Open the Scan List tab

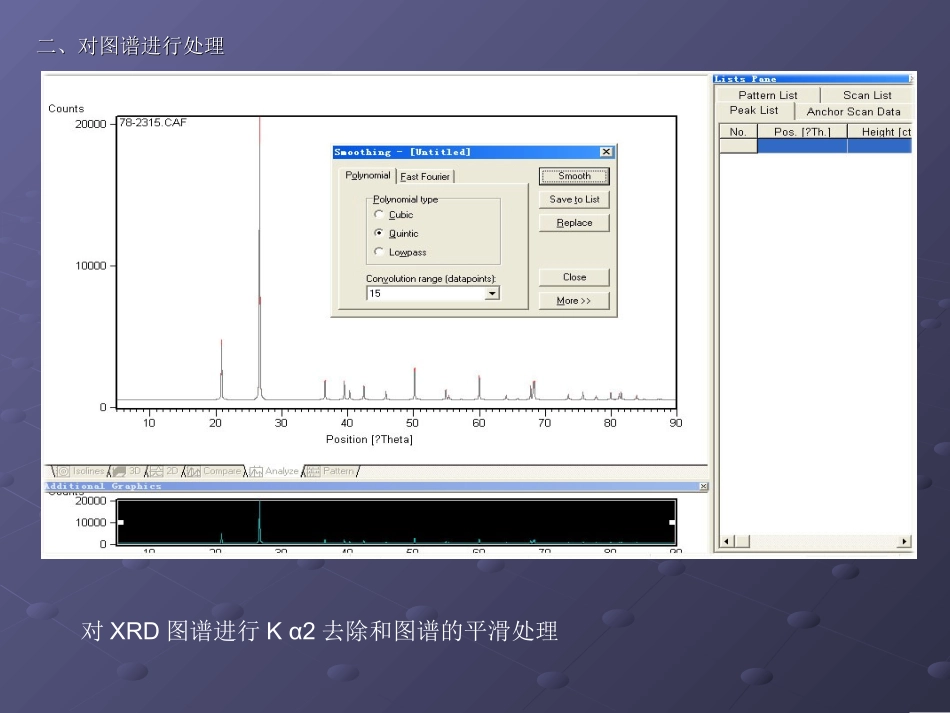click(x=867, y=95)
